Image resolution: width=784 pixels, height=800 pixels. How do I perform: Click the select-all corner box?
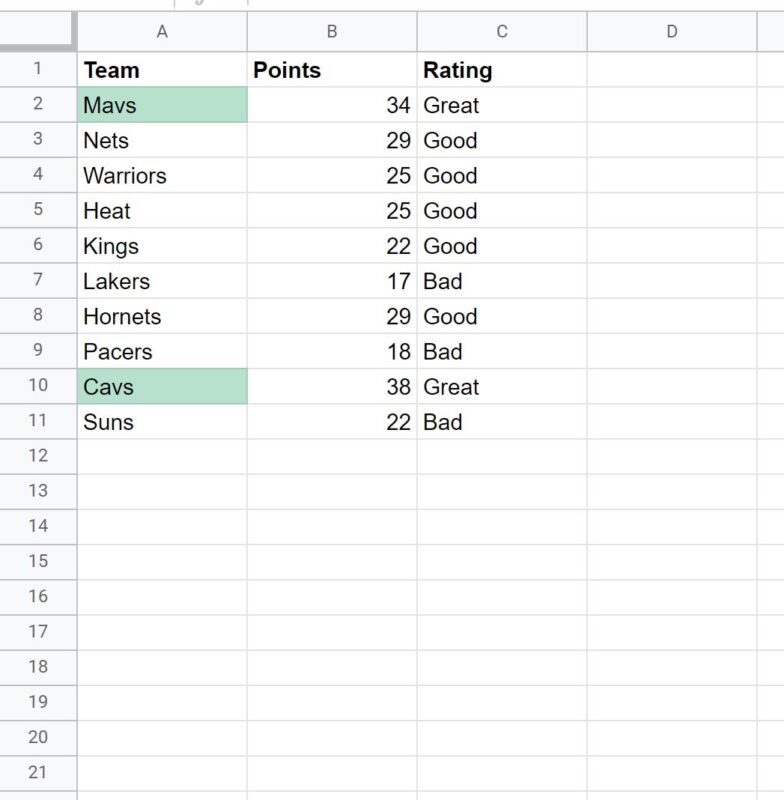click(x=38, y=31)
